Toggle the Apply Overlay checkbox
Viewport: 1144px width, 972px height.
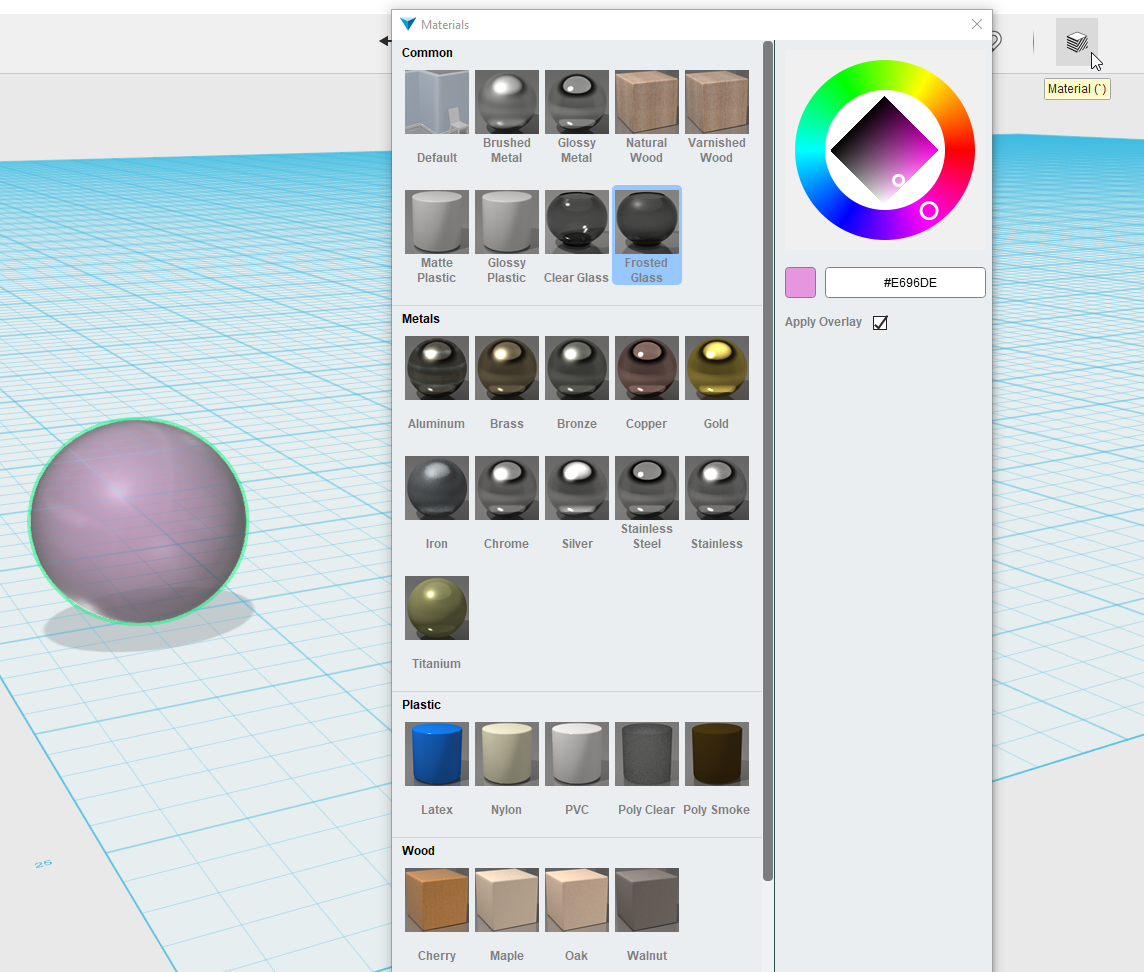pos(880,323)
